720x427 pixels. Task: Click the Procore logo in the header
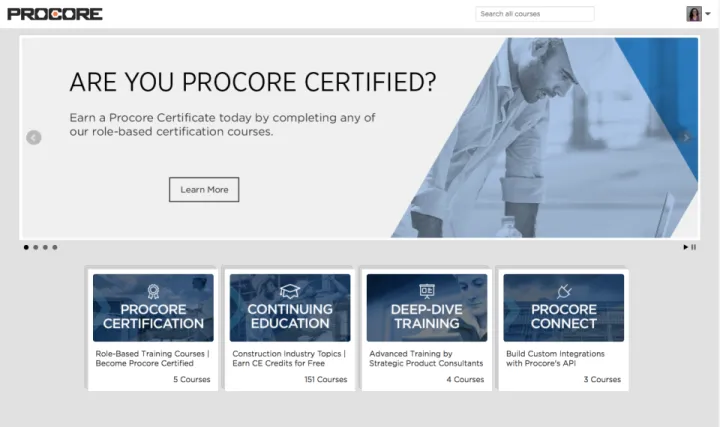(x=54, y=14)
